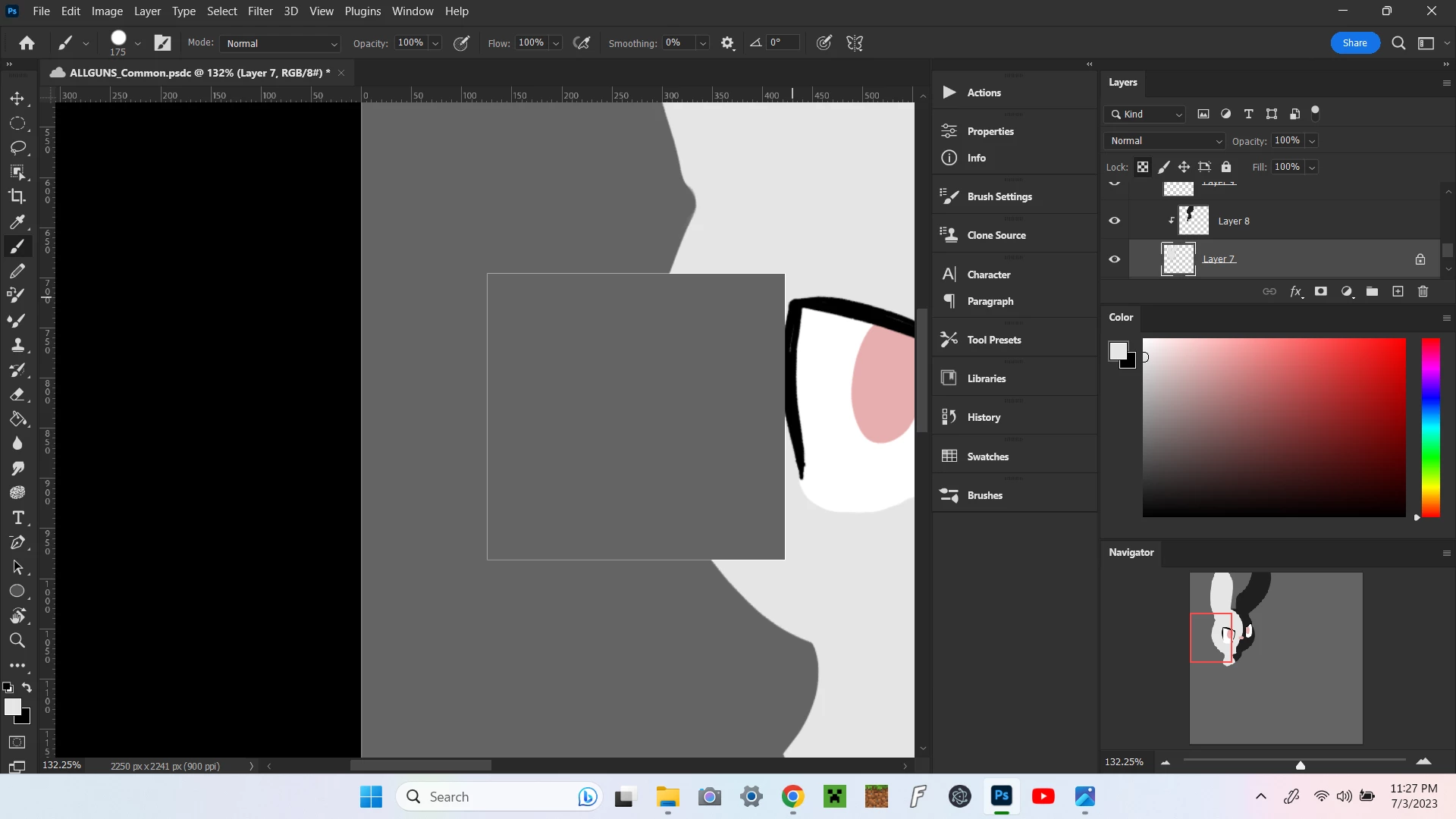Open the Filter menu
1456x819 pixels.
click(260, 11)
